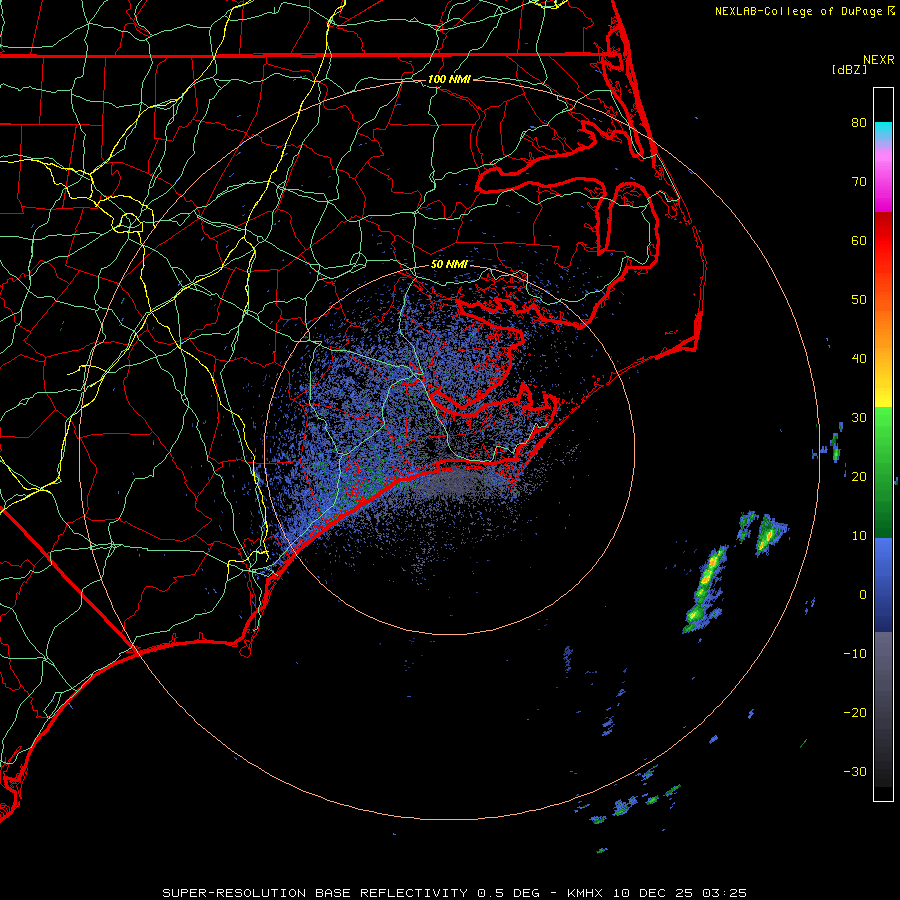Click the 50 NMI range ring label
Viewport: 900px width, 900px height.
(449, 265)
